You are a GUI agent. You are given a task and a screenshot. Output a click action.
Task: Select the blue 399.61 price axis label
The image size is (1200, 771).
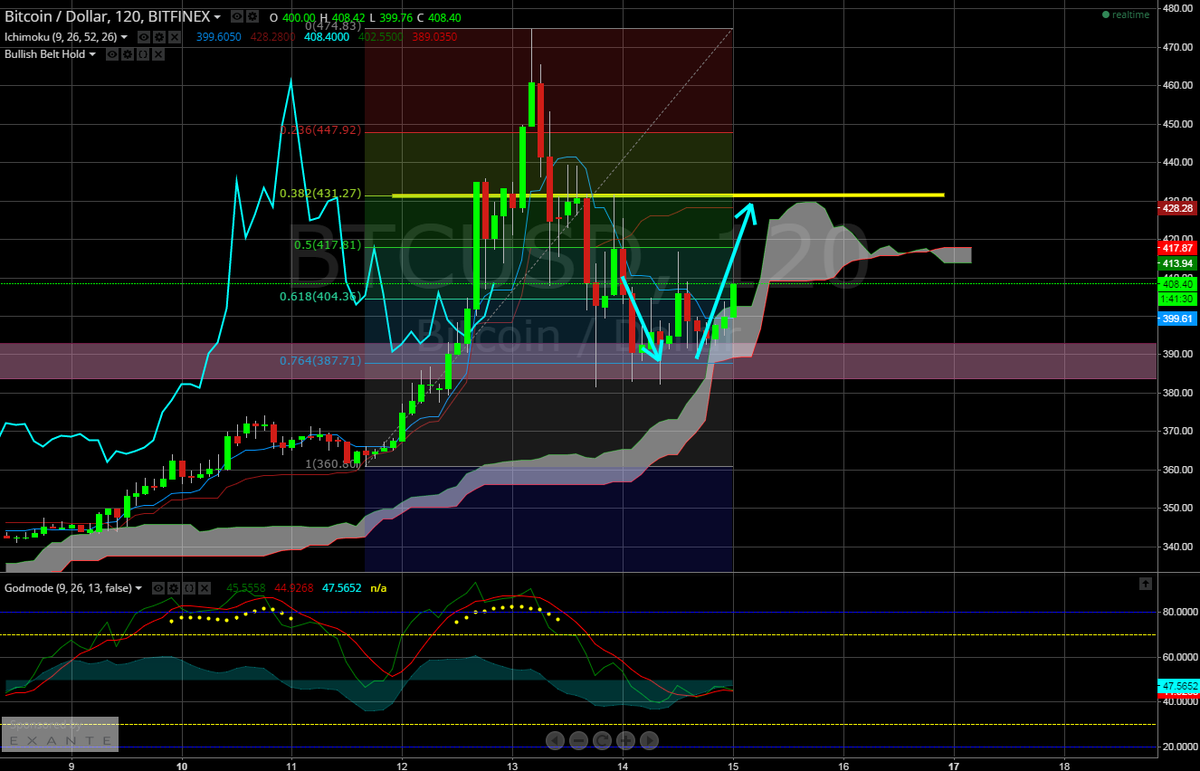[1177, 319]
